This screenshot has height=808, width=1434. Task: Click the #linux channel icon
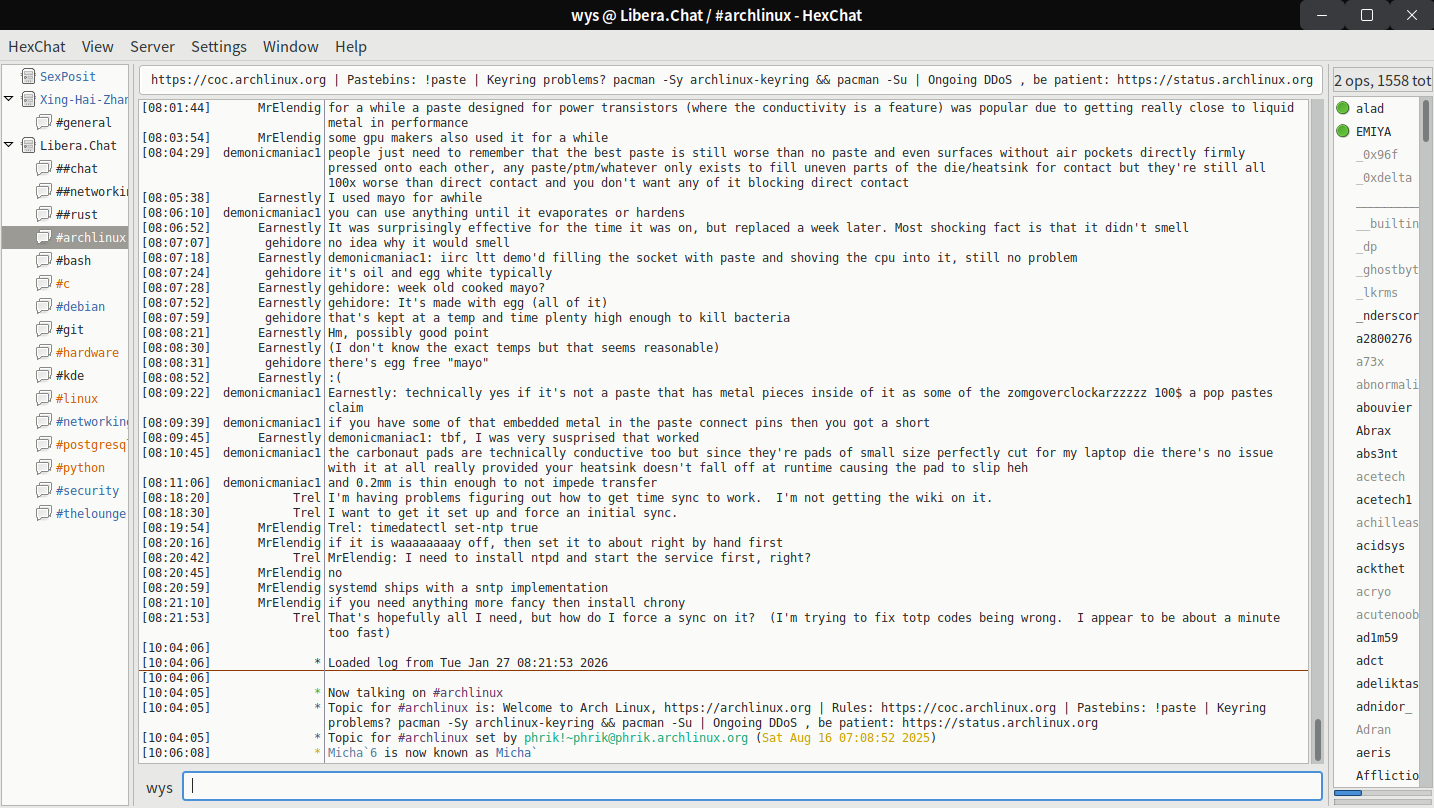point(44,398)
